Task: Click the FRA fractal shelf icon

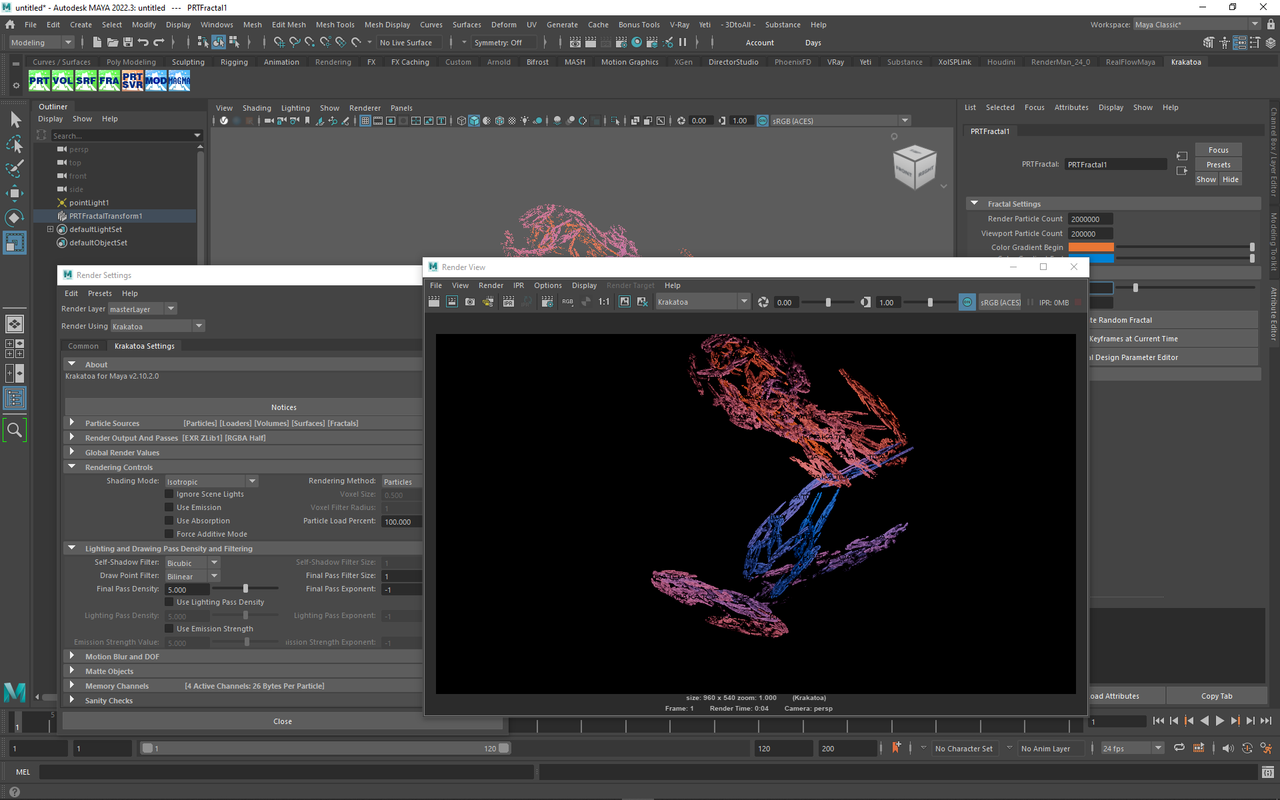Action: tap(109, 81)
